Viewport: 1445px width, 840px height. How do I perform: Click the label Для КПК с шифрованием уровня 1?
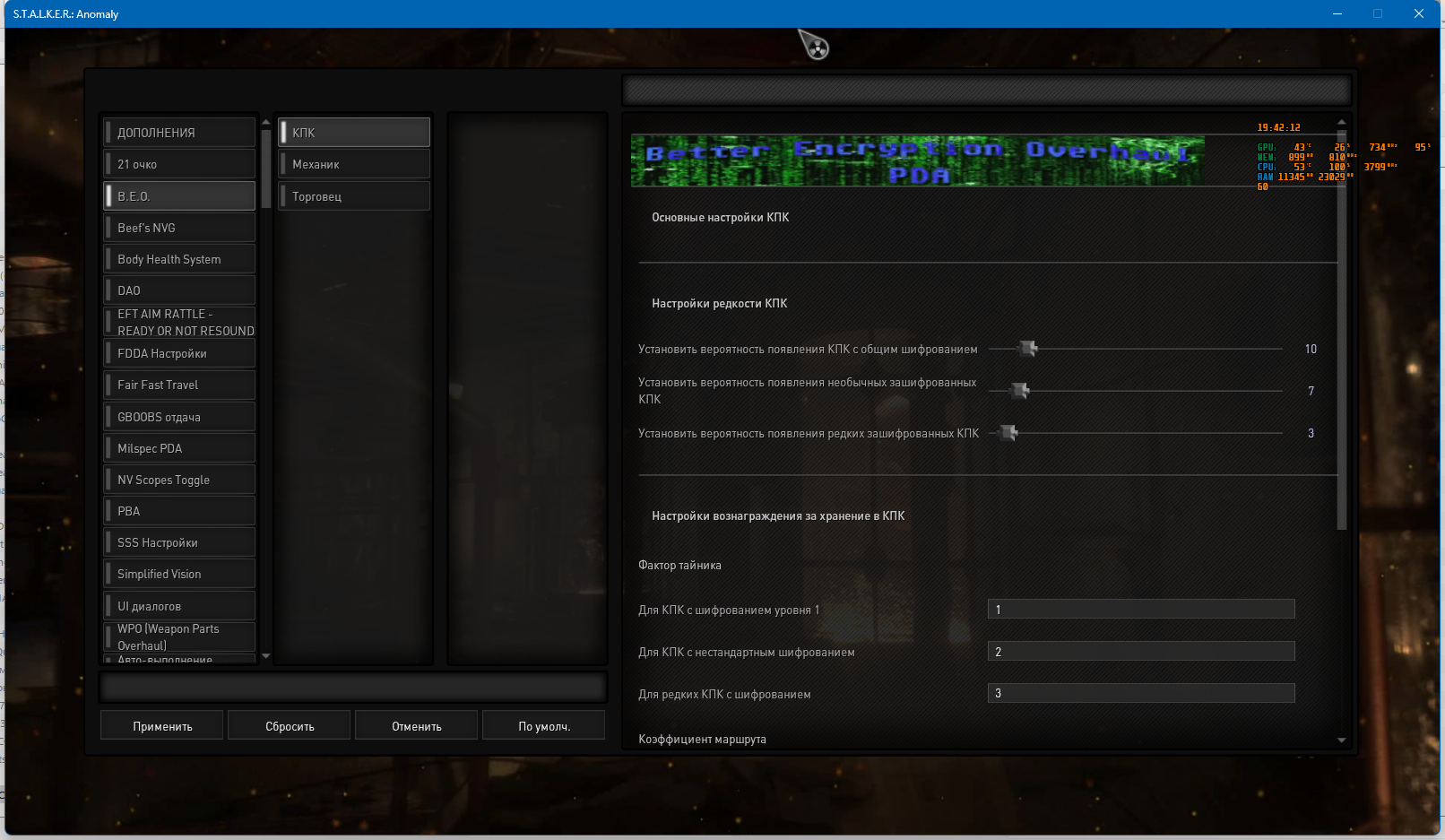(x=729, y=611)
